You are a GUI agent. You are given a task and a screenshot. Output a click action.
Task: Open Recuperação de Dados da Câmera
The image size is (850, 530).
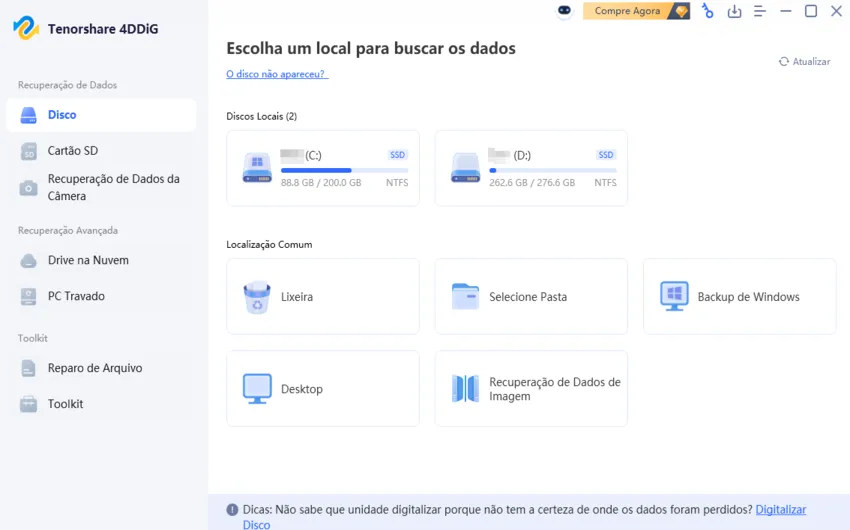point(101,188)
